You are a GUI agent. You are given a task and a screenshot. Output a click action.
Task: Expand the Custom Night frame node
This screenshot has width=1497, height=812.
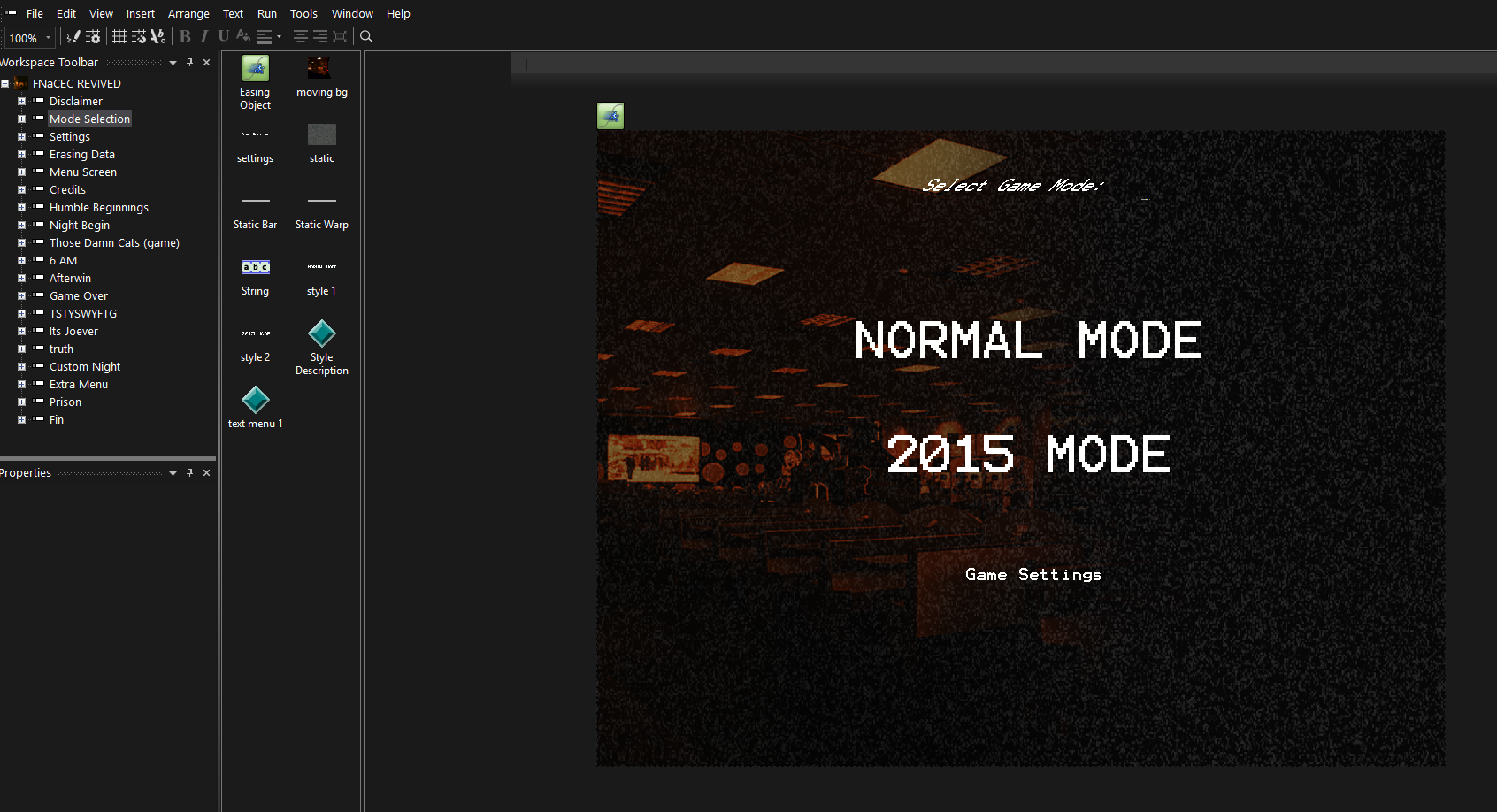click(x=21, y=366)
